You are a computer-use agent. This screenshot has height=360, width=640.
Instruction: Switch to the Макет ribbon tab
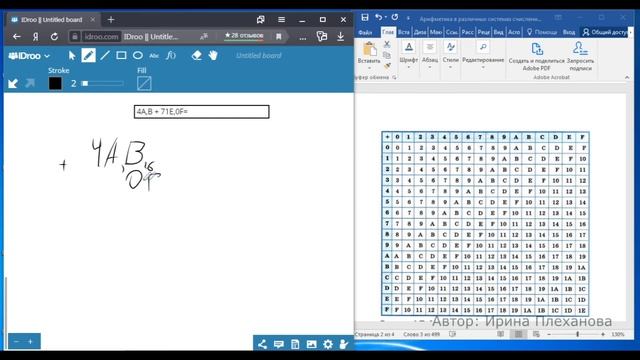coord(436,32)
